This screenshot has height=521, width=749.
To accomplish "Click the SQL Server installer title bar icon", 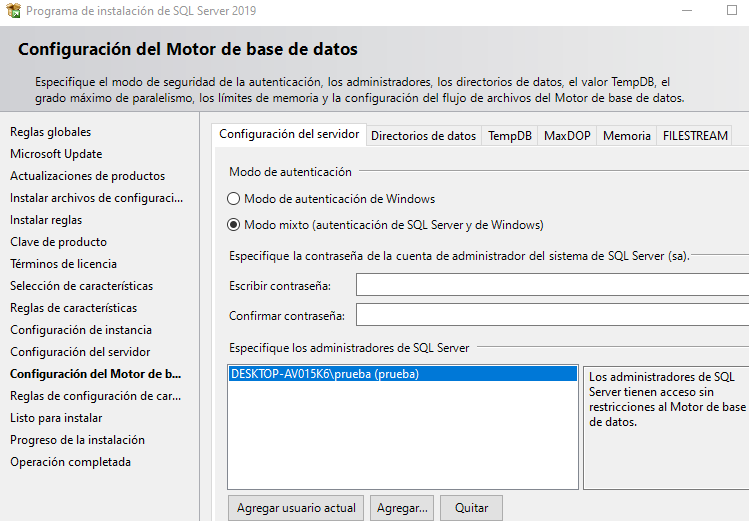I will click(12, 11).
